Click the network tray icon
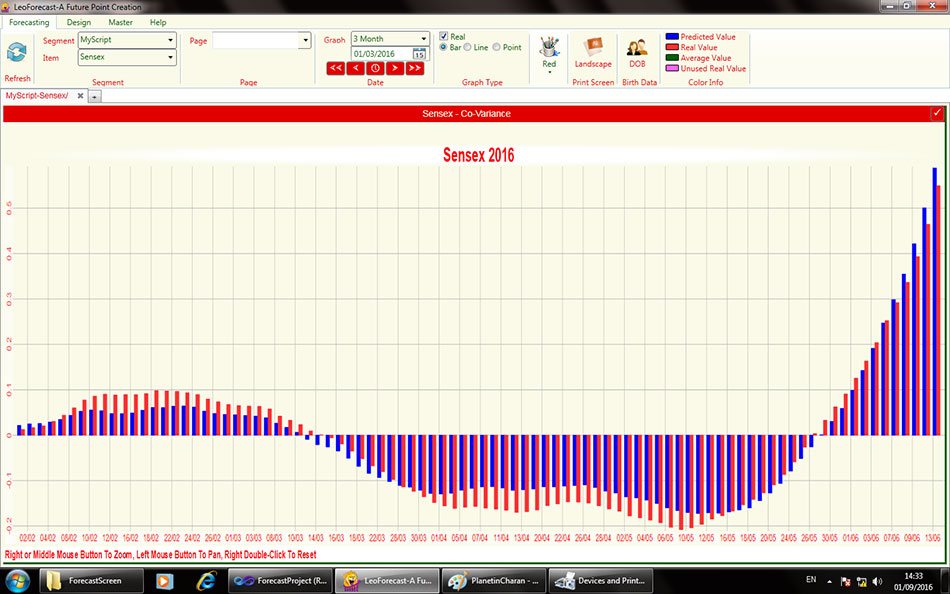Viewport: 950px width, 594px height. click(x=862, y=581)
